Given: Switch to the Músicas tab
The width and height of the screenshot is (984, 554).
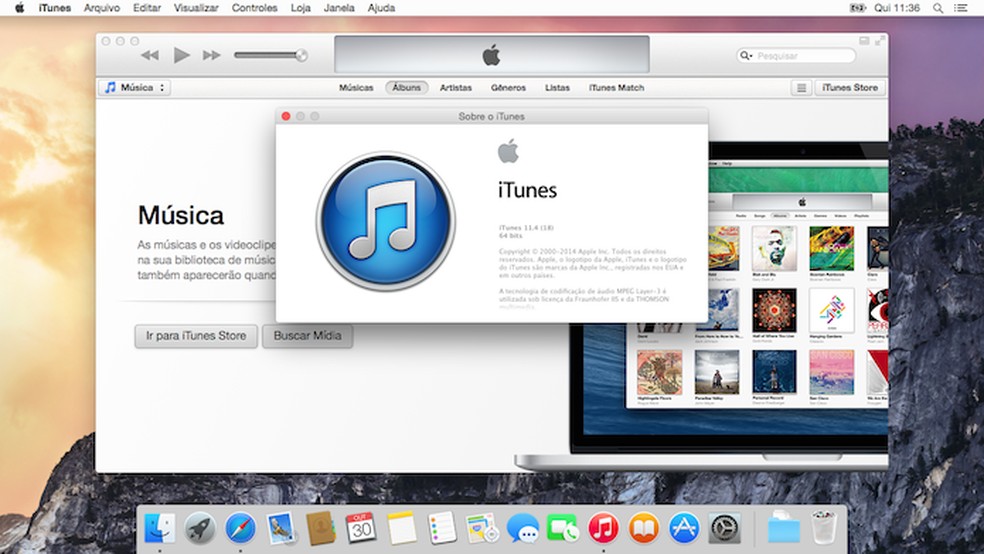Looking at the screenshot, I should click(356, 88).
